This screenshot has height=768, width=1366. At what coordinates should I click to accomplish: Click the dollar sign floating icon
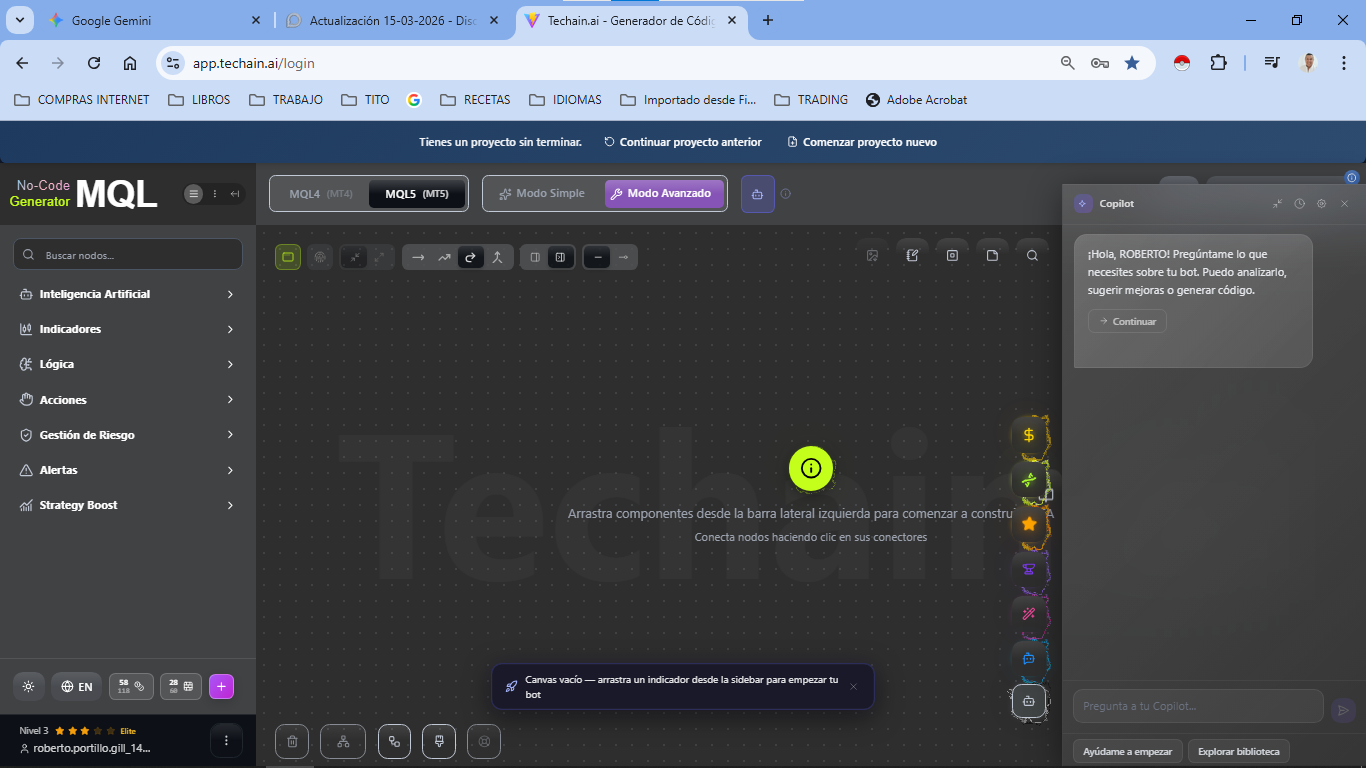tap(1028, 435)
